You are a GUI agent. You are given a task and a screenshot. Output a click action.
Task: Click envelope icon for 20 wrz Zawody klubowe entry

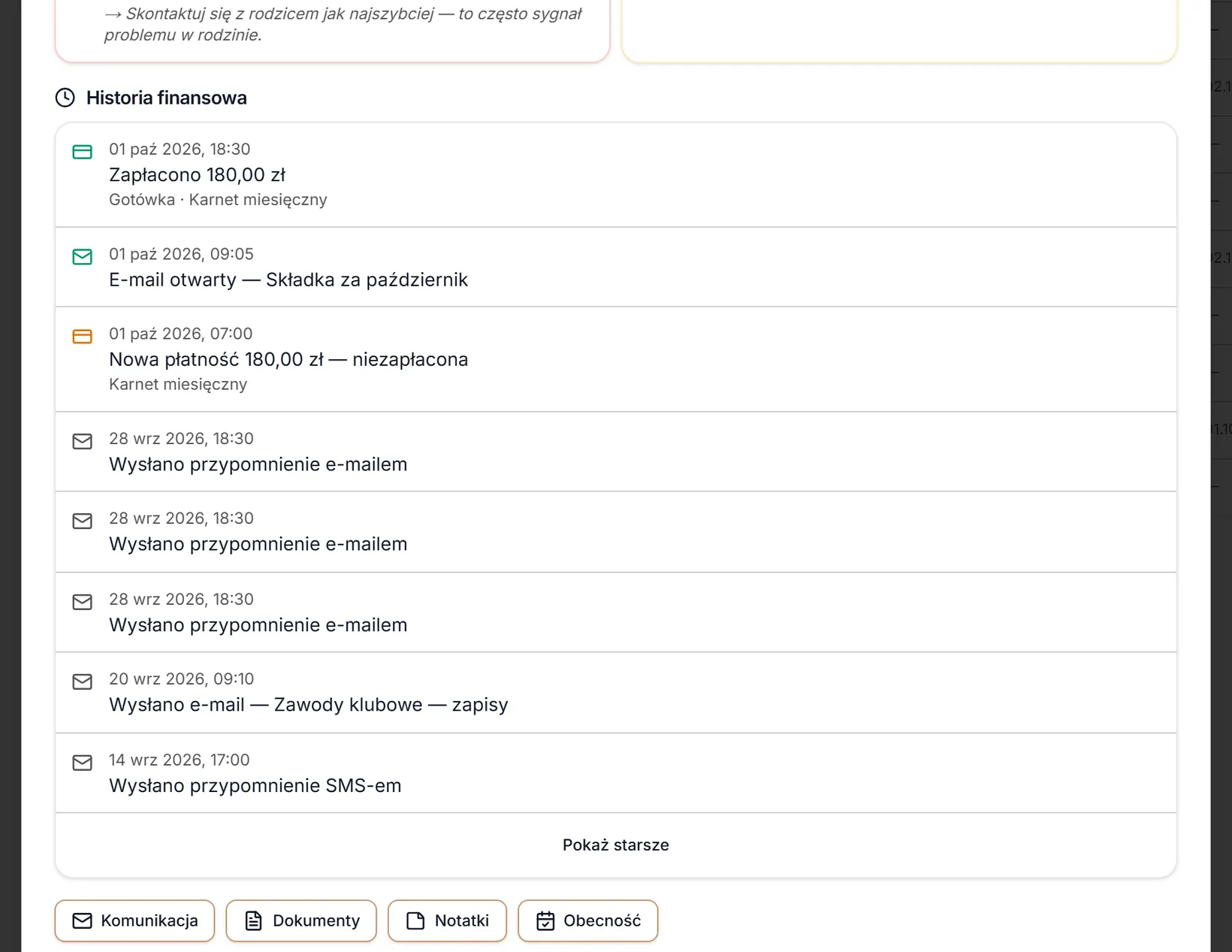(82, 682)
